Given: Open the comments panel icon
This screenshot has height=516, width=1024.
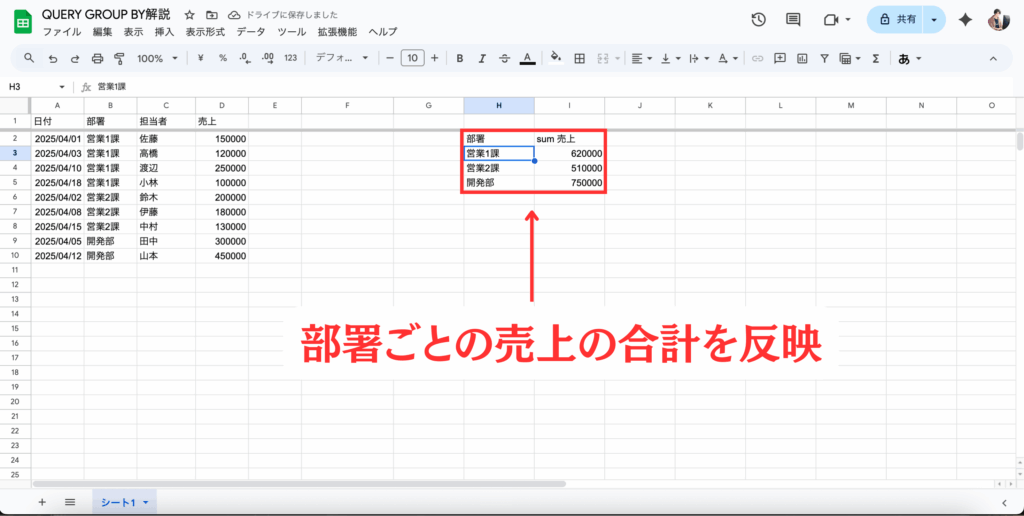Looking at the screenshot, I should (793, 20).
